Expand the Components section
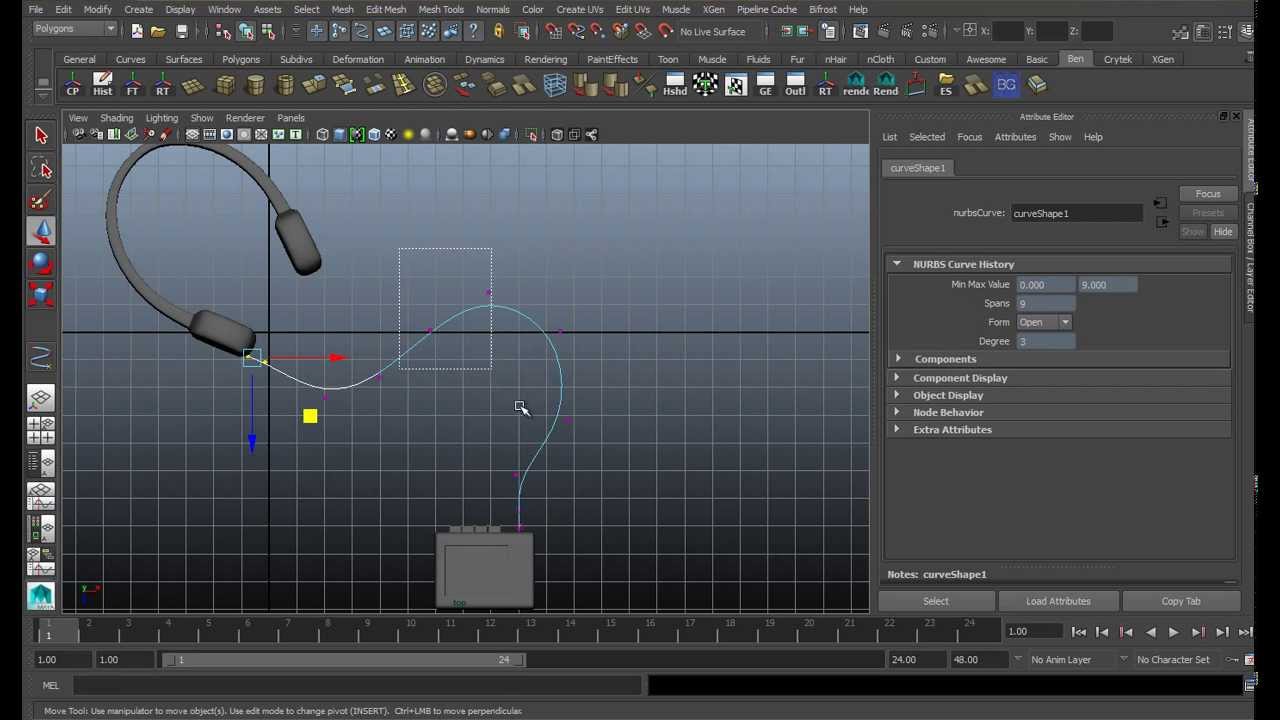The height and width of the screenshot is (720, 1280). pyautogui.click(x=897, y=359)
